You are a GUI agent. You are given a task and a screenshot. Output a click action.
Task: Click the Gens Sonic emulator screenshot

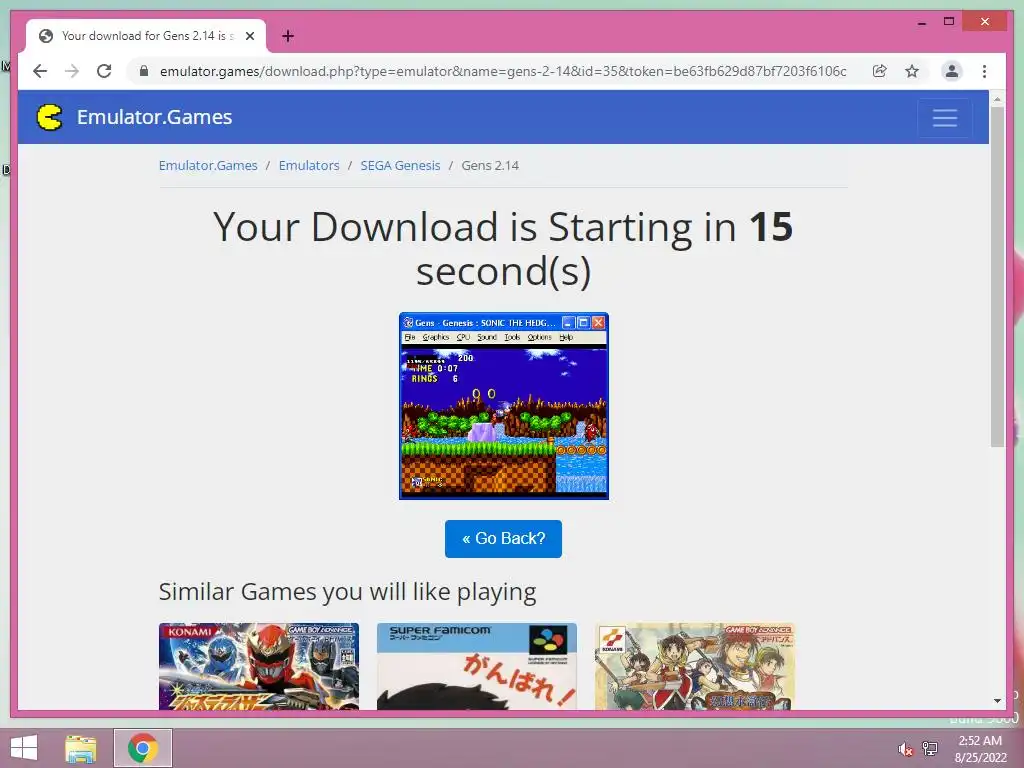click(x=504, y=406)
